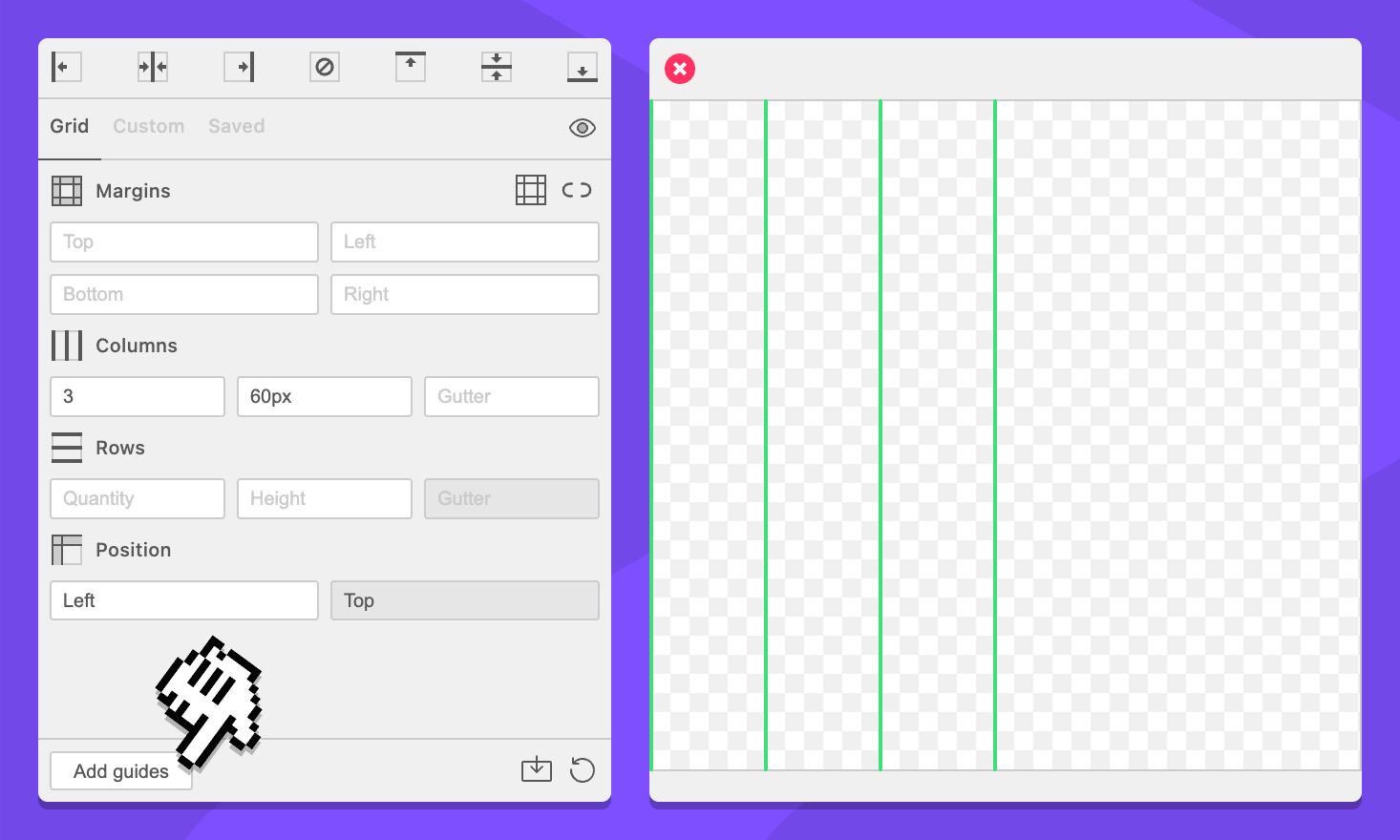Toggle guides visibility with eye icon
1400x840 pixels.
583,128
